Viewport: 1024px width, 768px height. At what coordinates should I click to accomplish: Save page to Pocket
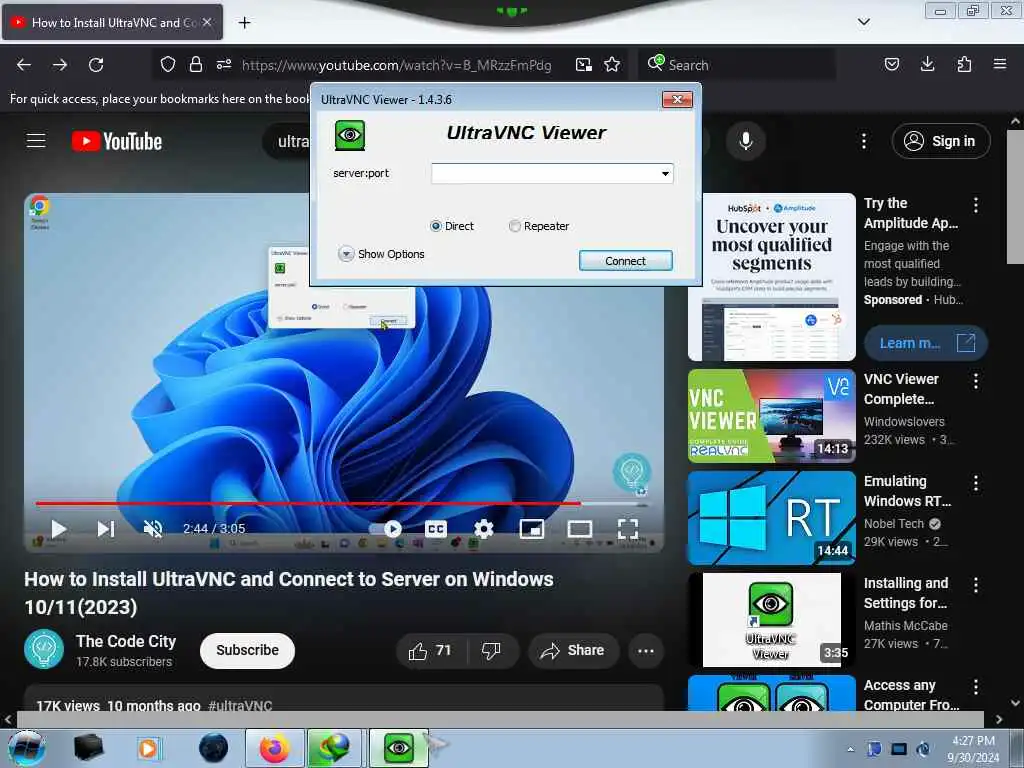[891, 65]
